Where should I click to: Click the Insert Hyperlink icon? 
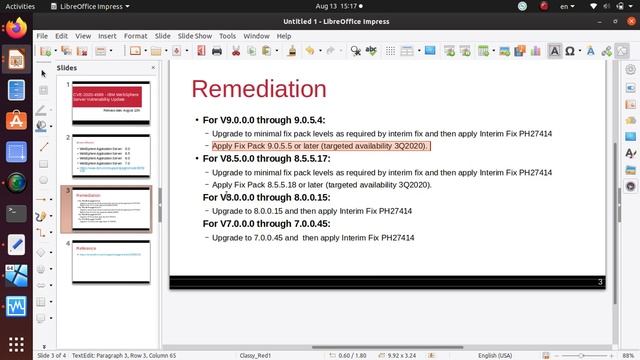coord(607,51)
